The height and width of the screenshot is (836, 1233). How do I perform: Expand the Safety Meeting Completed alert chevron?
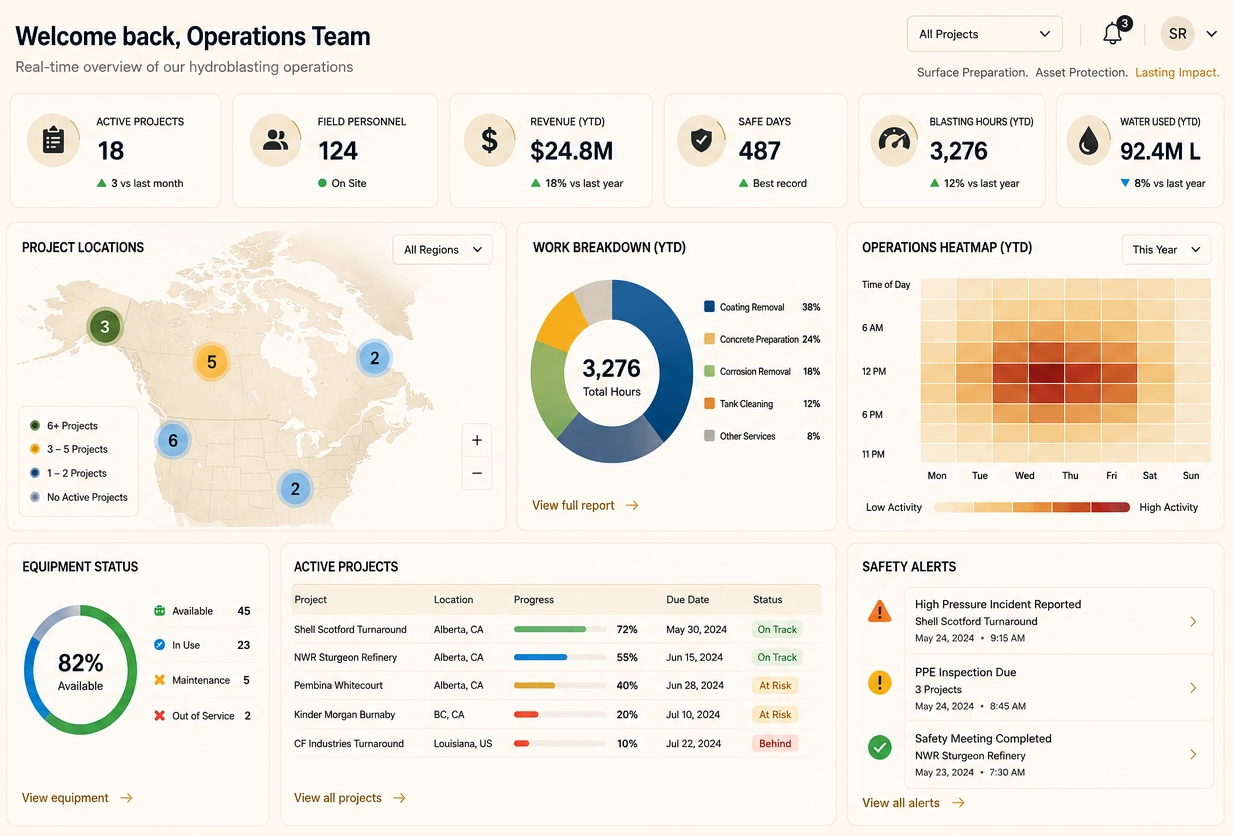(1193, 755)
